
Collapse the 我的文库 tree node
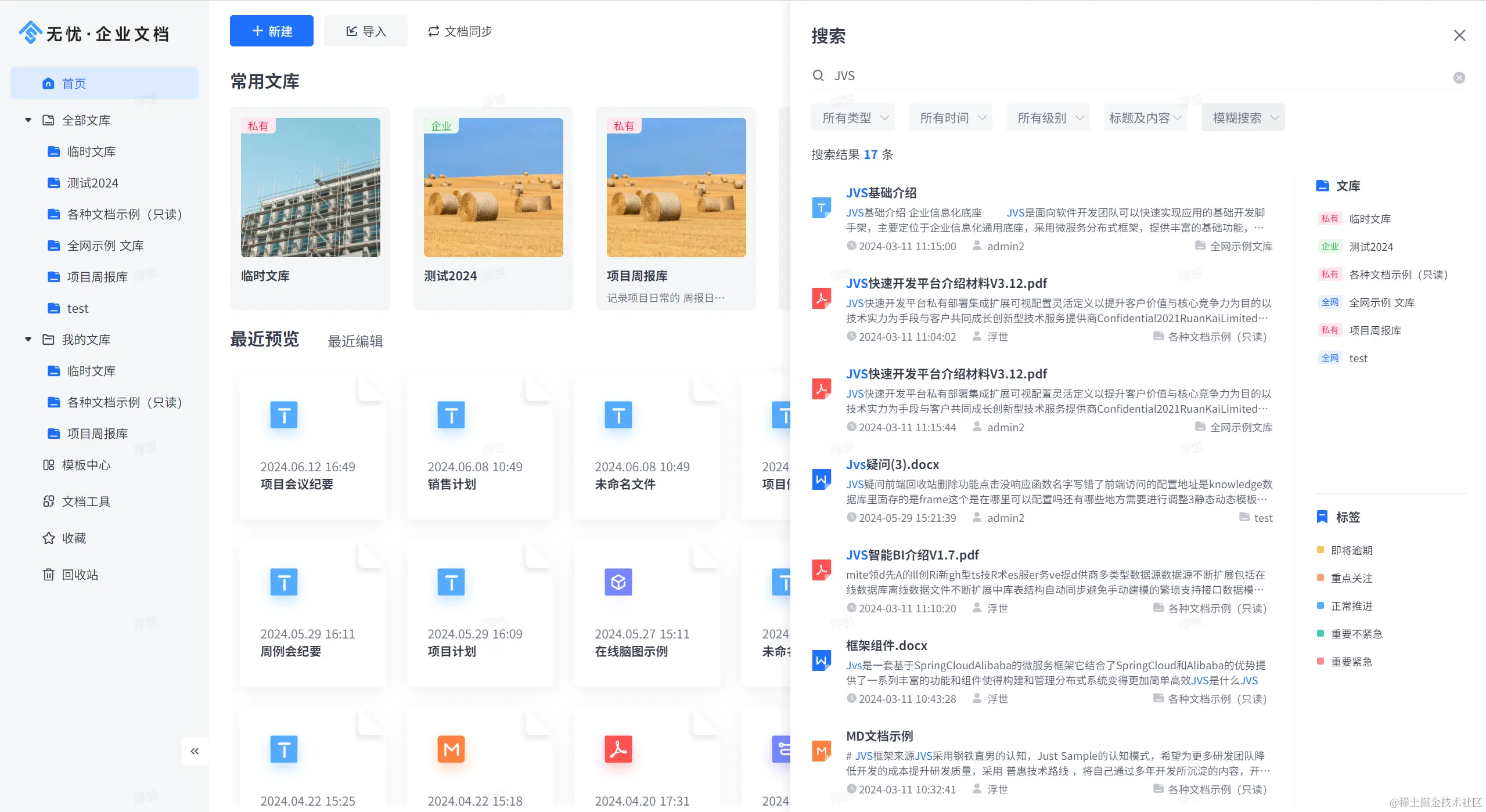coord(28,340)
